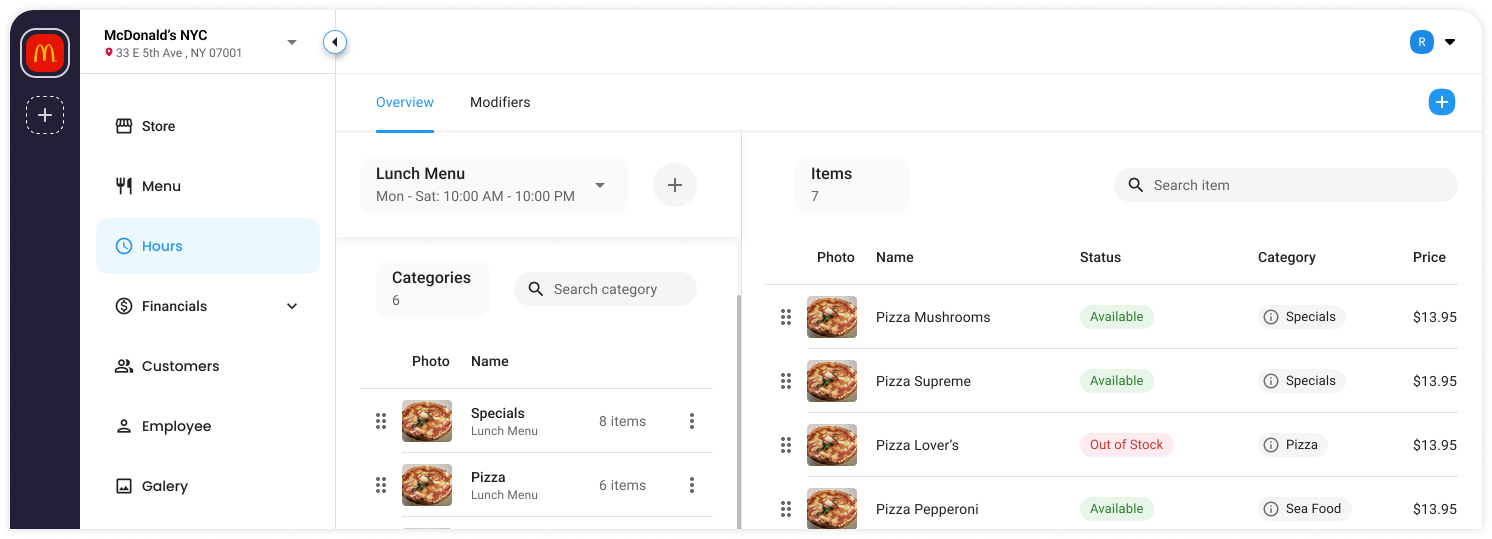Viewport: 1492px width, 539px height.
Task: Click the blue plus button top right
Action: point(1441,102)
